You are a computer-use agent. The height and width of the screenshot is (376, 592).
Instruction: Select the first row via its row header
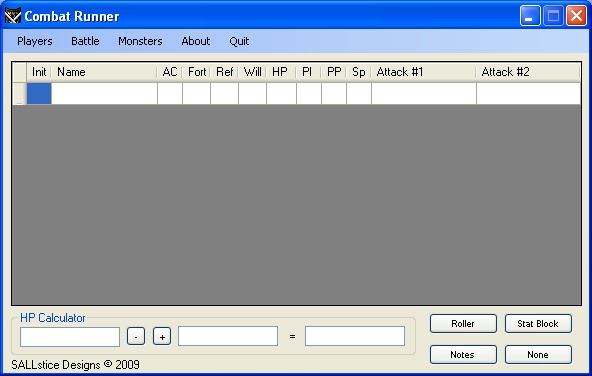point(19,93)
